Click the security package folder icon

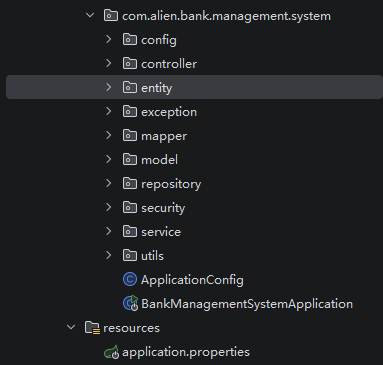tap(130, 207)
